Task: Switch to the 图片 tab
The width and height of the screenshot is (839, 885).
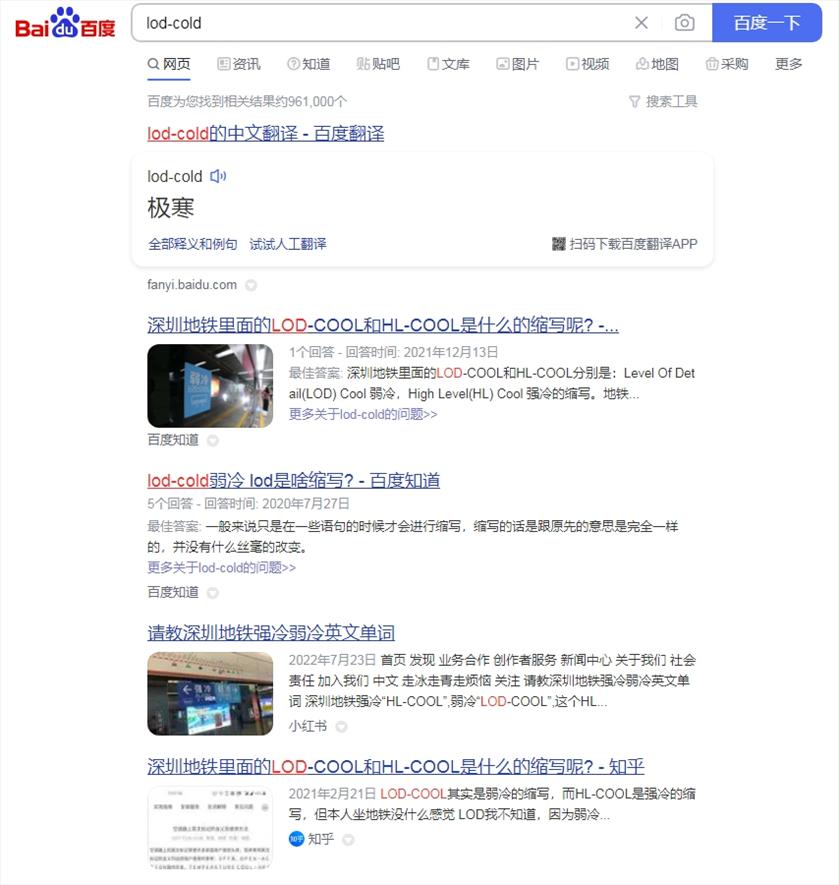Action: 518,64
